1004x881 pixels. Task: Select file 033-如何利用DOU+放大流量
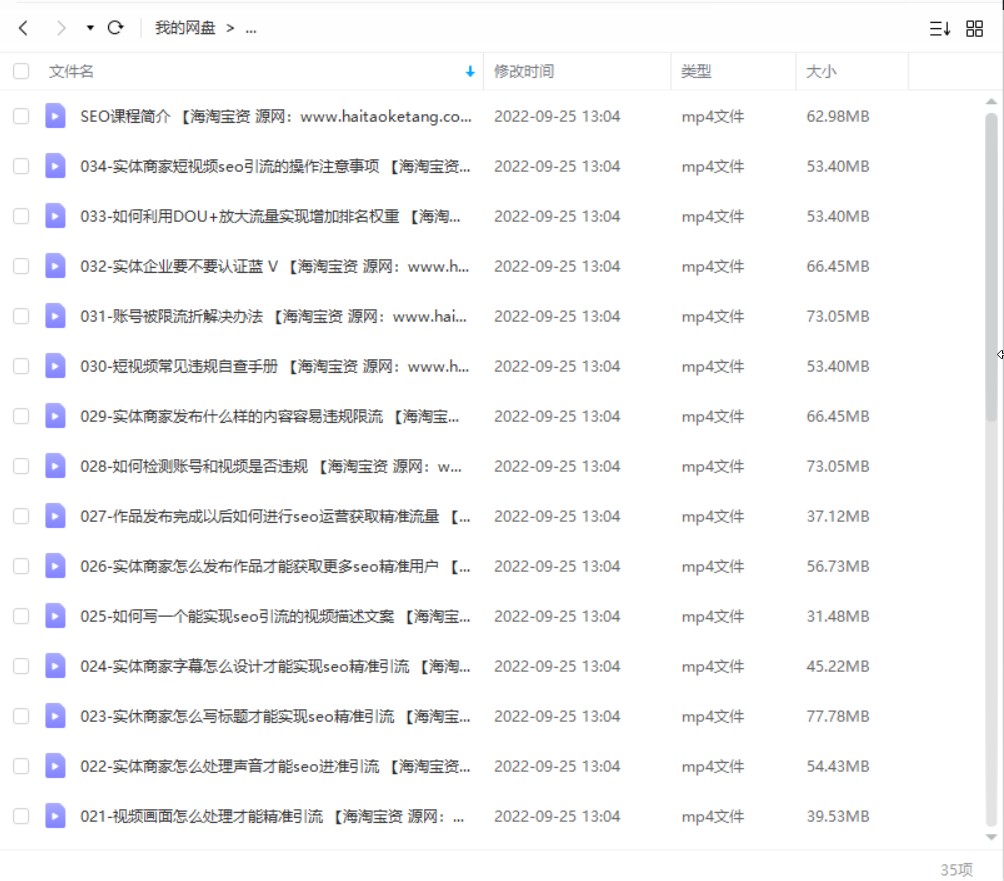[270, 216]
